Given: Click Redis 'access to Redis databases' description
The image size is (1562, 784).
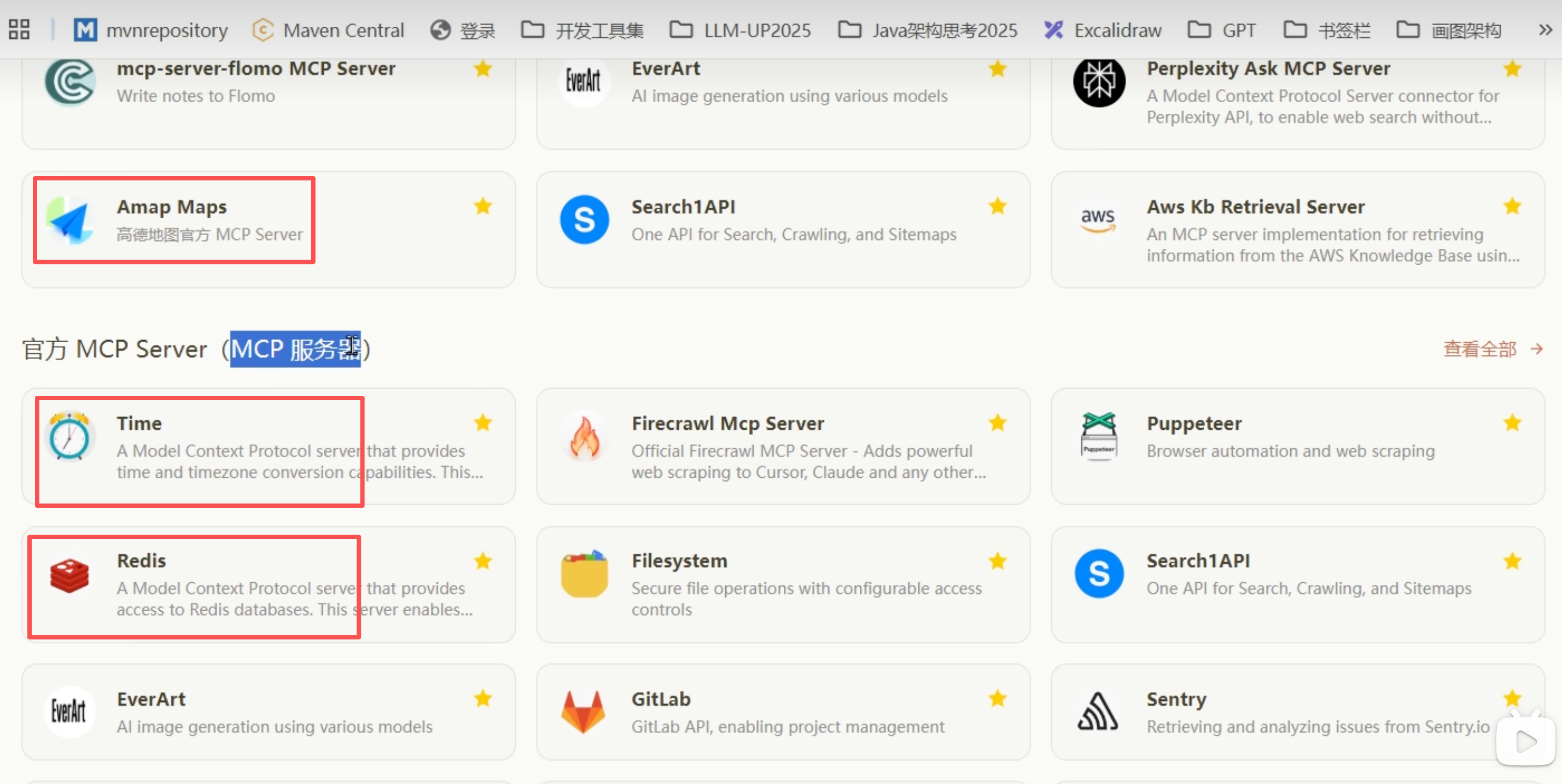Looking at the screenshot, I should pyautogui.click(x=294, y=599).
